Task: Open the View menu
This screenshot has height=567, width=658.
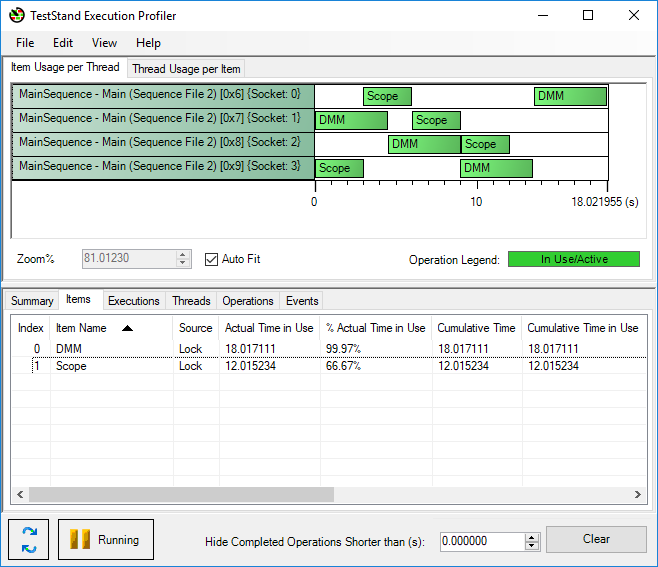Action: coord(104,43)
